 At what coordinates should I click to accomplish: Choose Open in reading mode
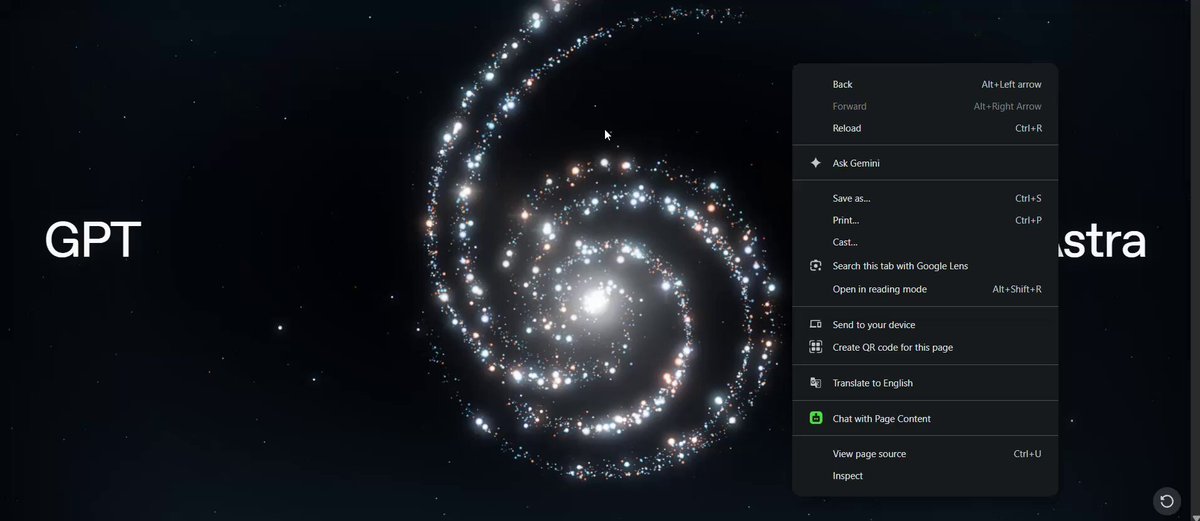[925, 289]
